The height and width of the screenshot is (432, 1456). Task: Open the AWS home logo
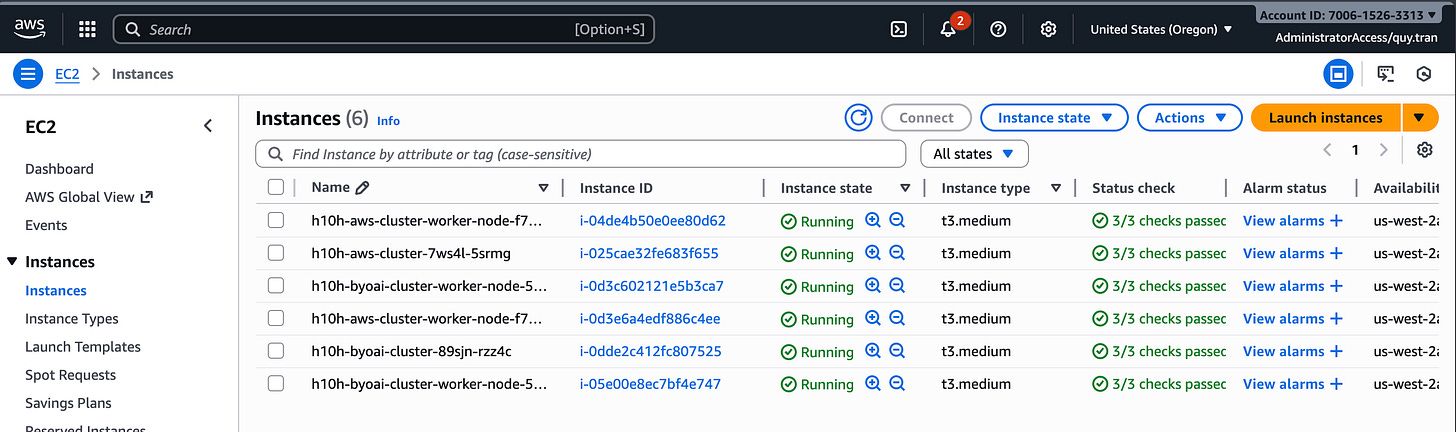28,30
